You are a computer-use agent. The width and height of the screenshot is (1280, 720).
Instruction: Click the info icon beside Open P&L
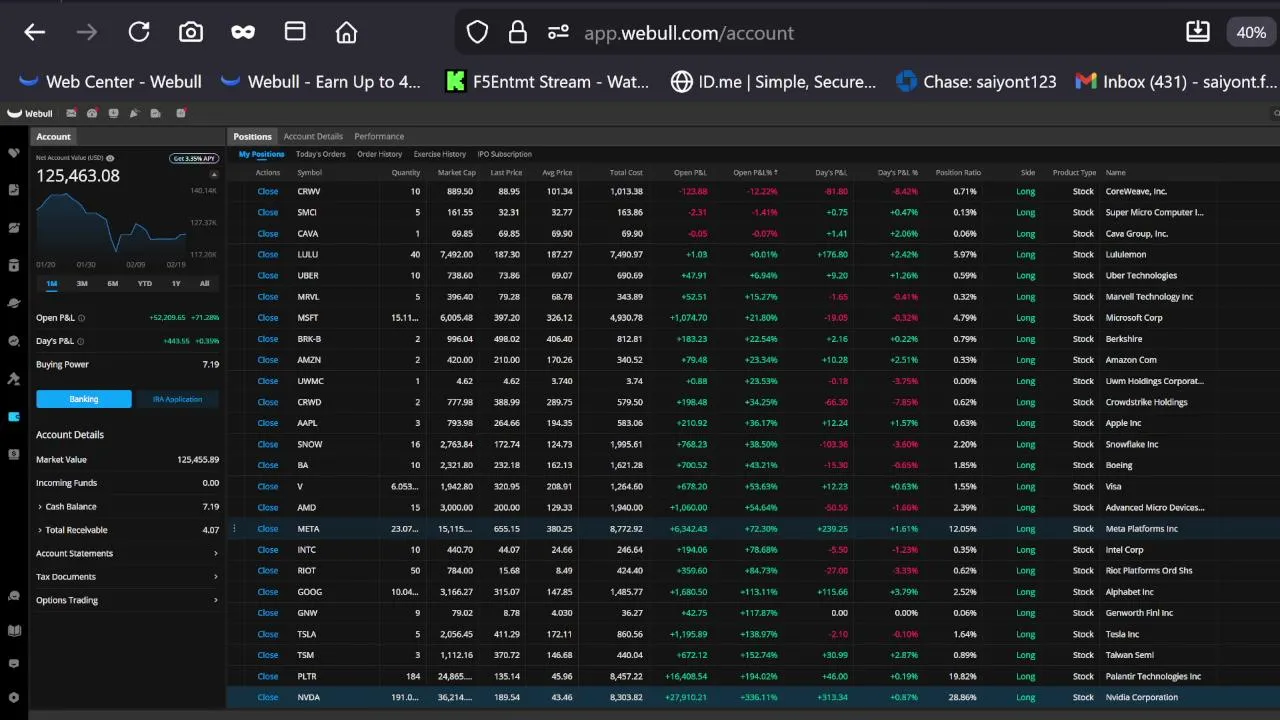(x=82, y=318)
